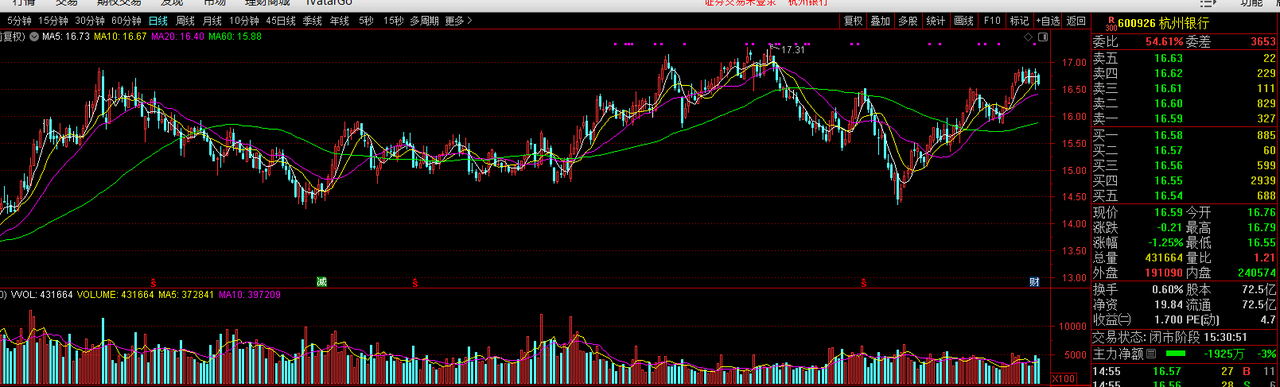Viewport: 1280px width, 387px height.
Task: Select the 60分钟 period tab
Action: coord(126,20)
